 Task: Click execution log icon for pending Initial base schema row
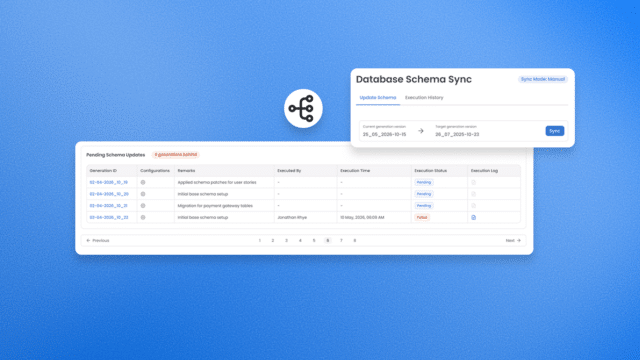pos(473,194)
